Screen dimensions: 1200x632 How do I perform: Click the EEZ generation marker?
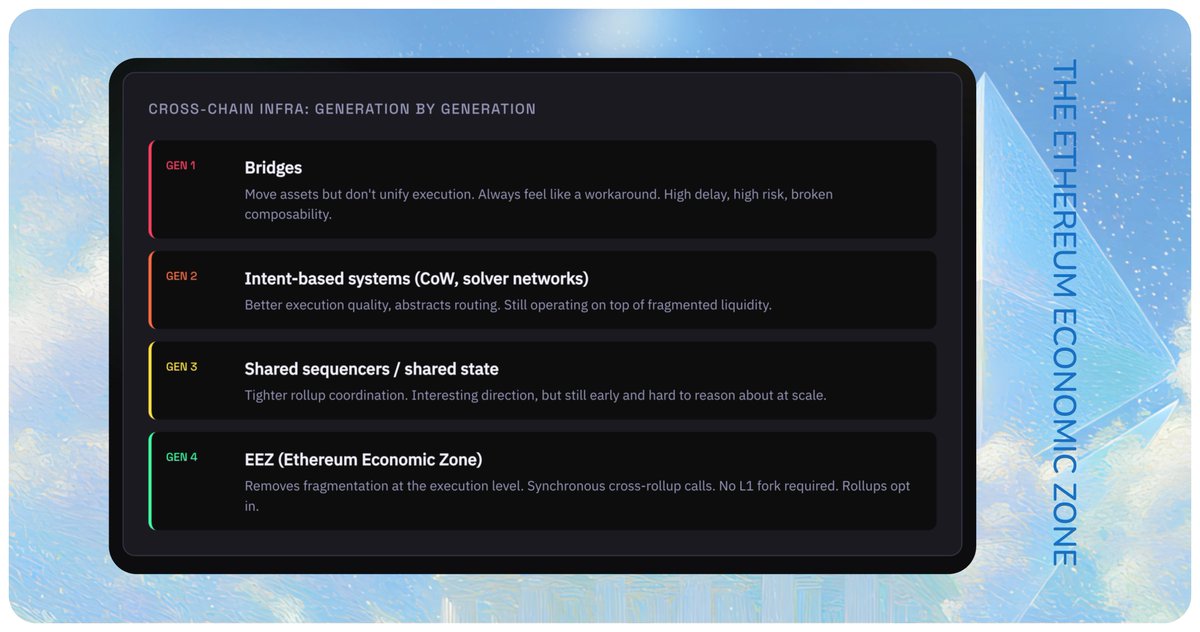pyautogui.click(x=180, y=456)
